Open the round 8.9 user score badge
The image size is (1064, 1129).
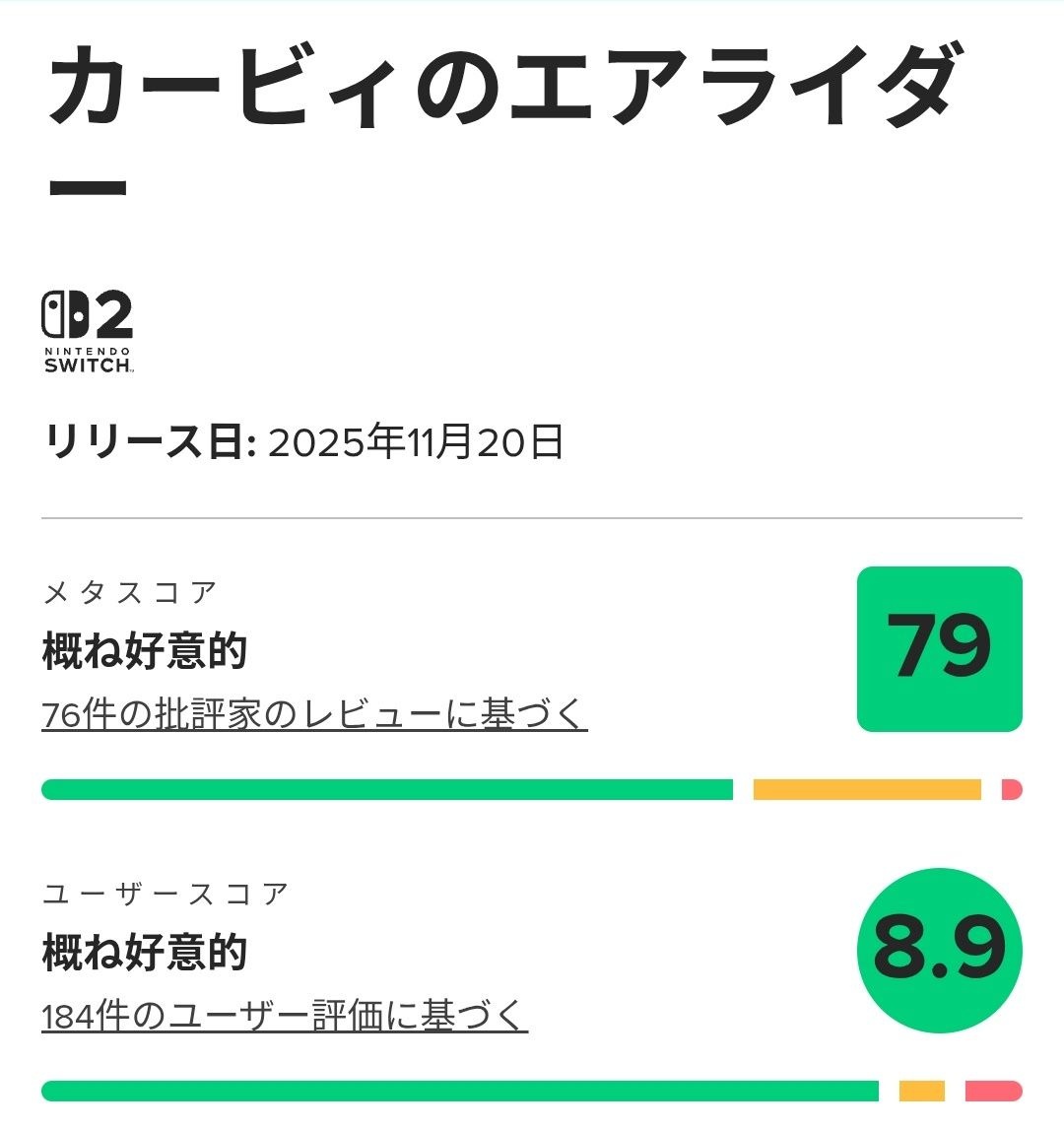click(x=939, y=951)
